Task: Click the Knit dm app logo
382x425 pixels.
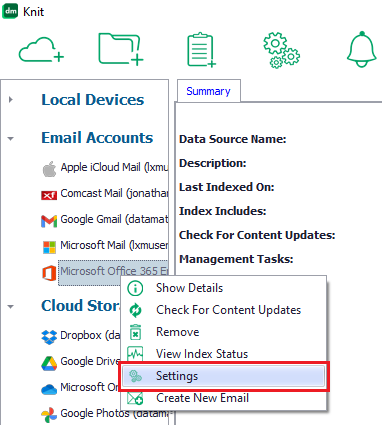Action: coord(10,11)
